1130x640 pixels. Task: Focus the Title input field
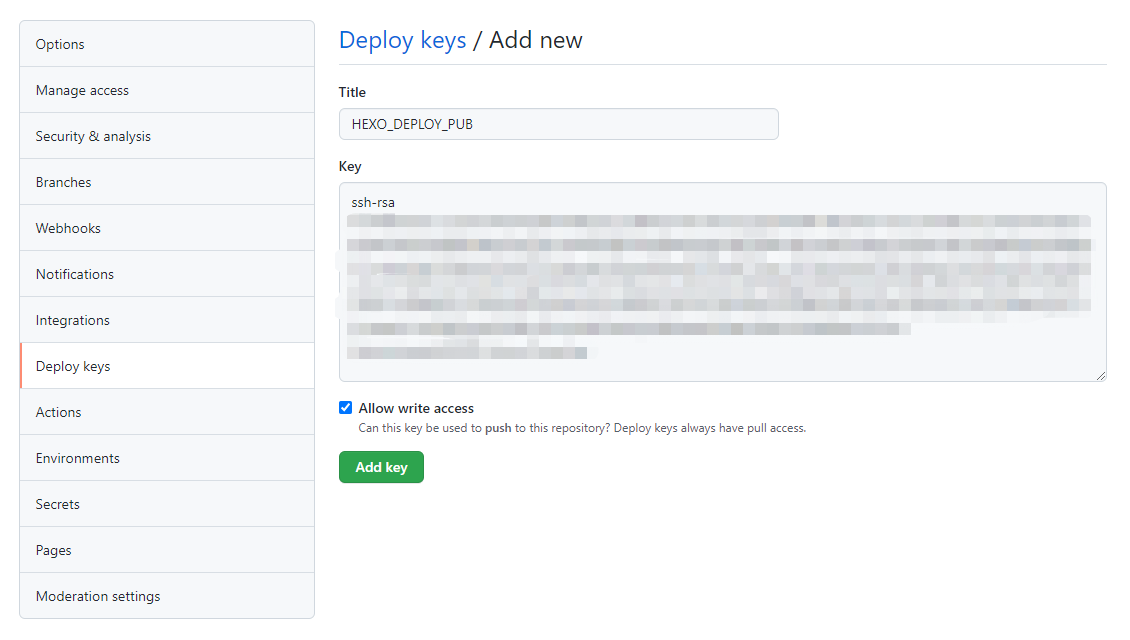tap(558, 124)
